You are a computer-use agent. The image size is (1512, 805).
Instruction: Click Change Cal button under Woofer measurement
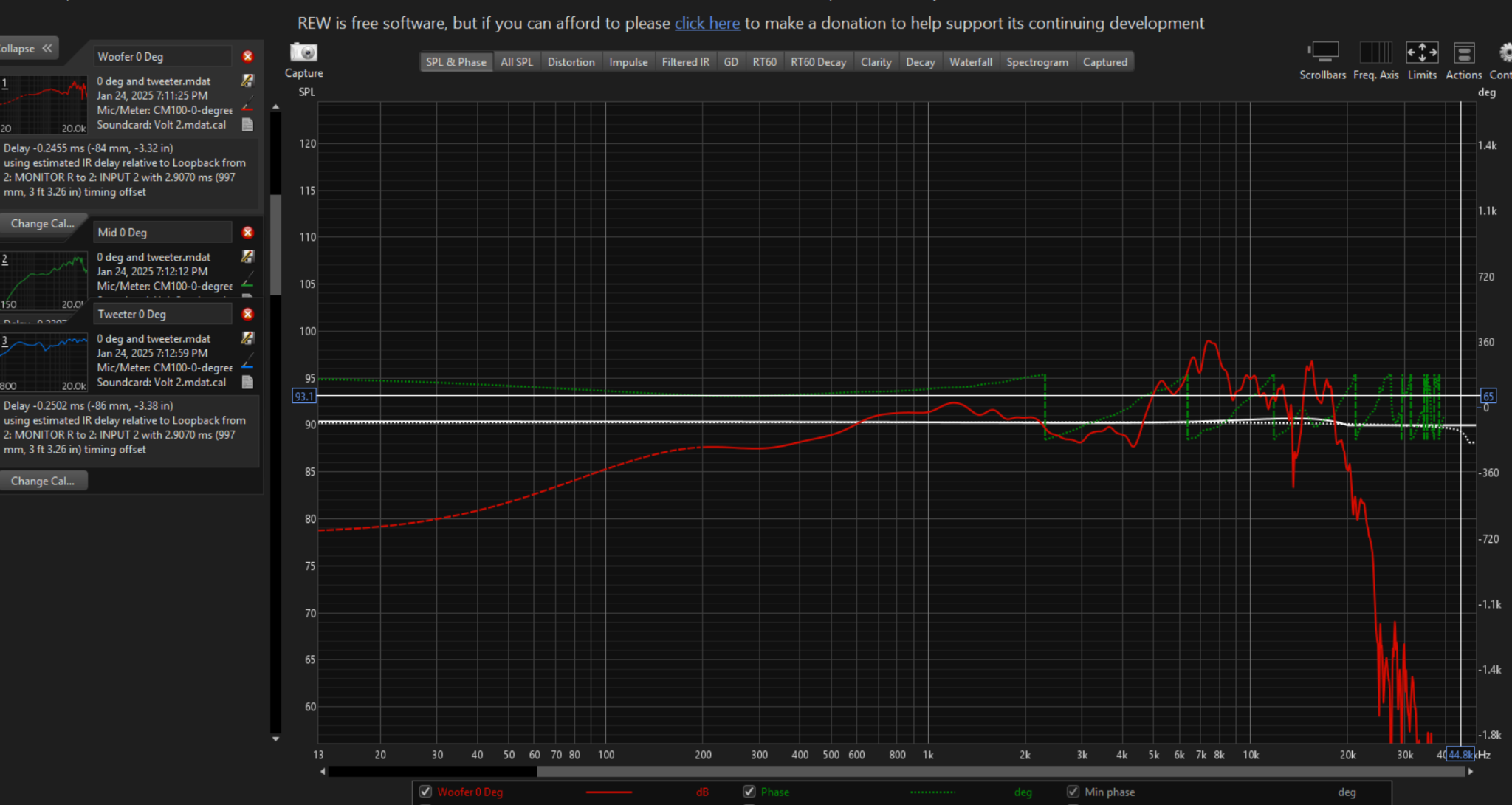tap(43, 223)
